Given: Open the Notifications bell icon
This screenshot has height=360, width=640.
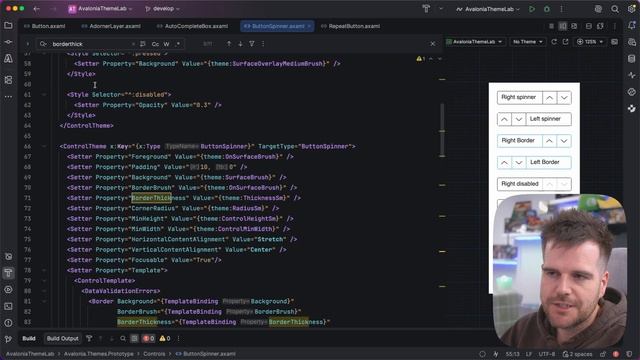Looking at the screenshot, I should point(632,25).
